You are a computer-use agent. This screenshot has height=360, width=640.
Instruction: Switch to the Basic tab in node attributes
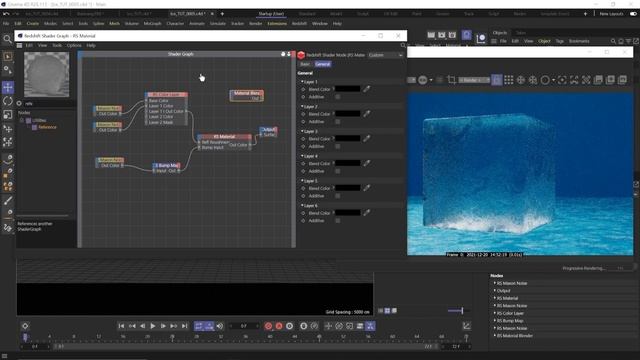[305, 64]
